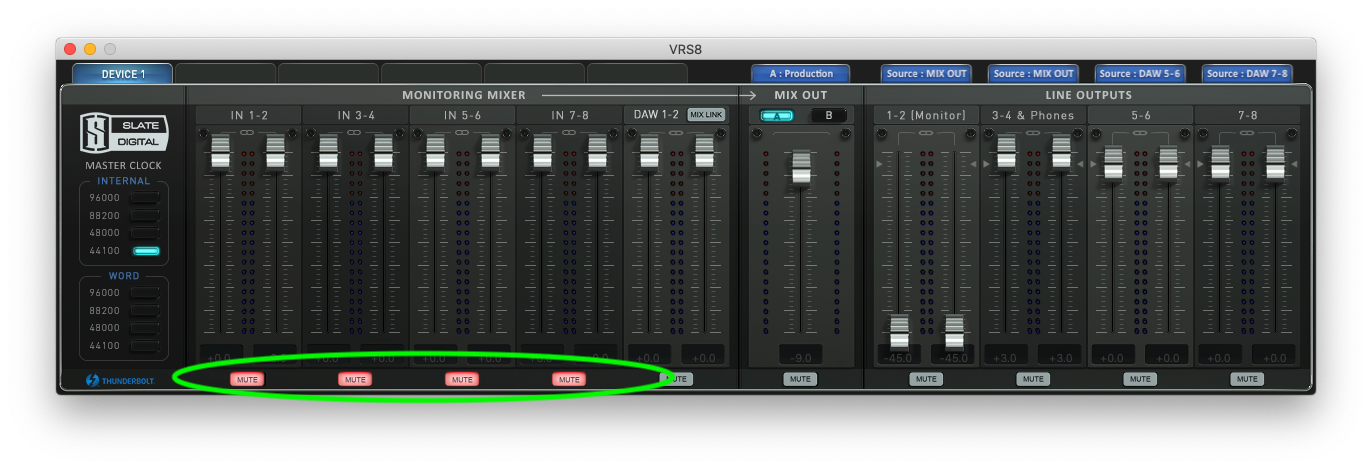This screenshot has width=1372, height=469.
Task: Click the left fader of 1-2 (Monitor)
Action: [899, 332]
